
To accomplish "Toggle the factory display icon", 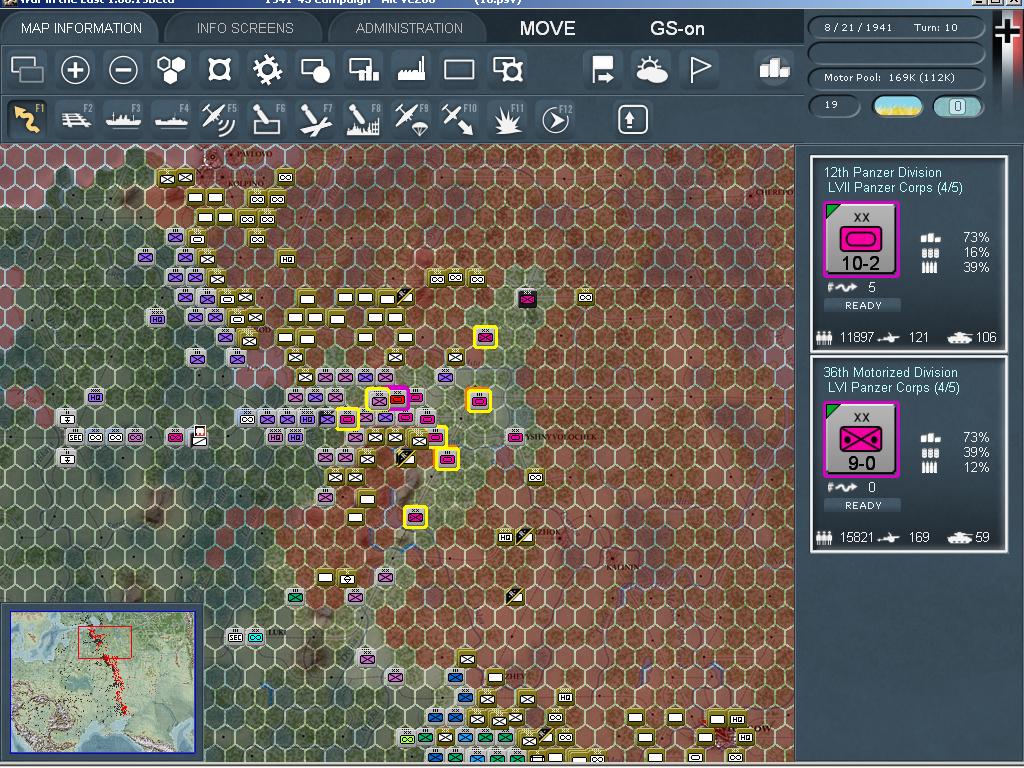I will [x=411, y=70].
